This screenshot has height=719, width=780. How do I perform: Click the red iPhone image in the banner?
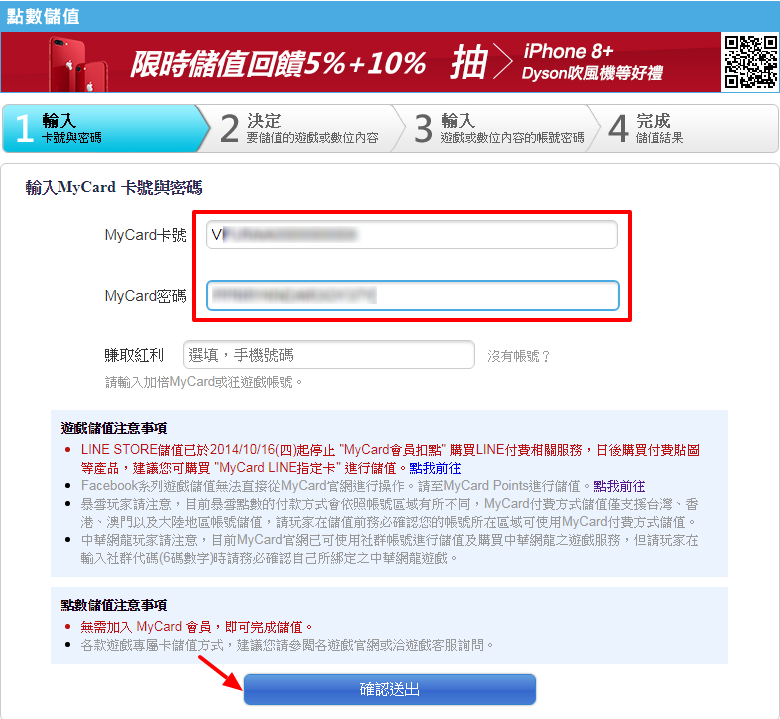tap(78, 65)
